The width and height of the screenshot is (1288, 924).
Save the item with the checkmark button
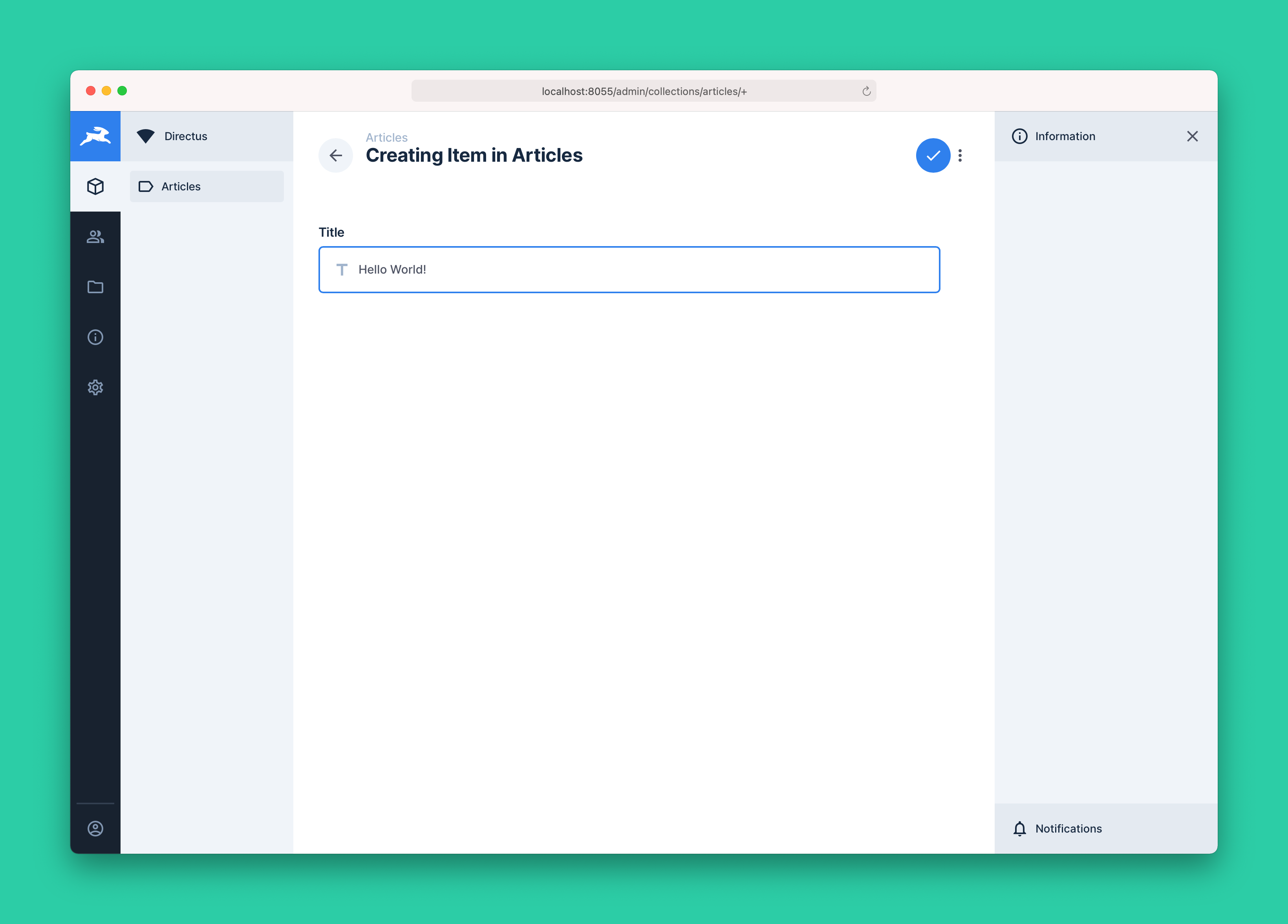coord(933,155)
